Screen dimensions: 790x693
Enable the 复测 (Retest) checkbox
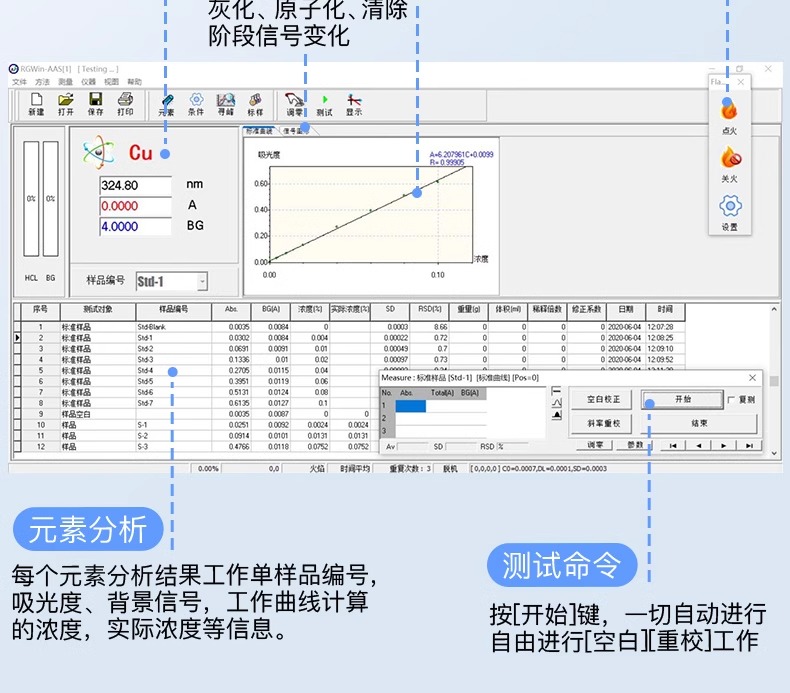point(731,399)
